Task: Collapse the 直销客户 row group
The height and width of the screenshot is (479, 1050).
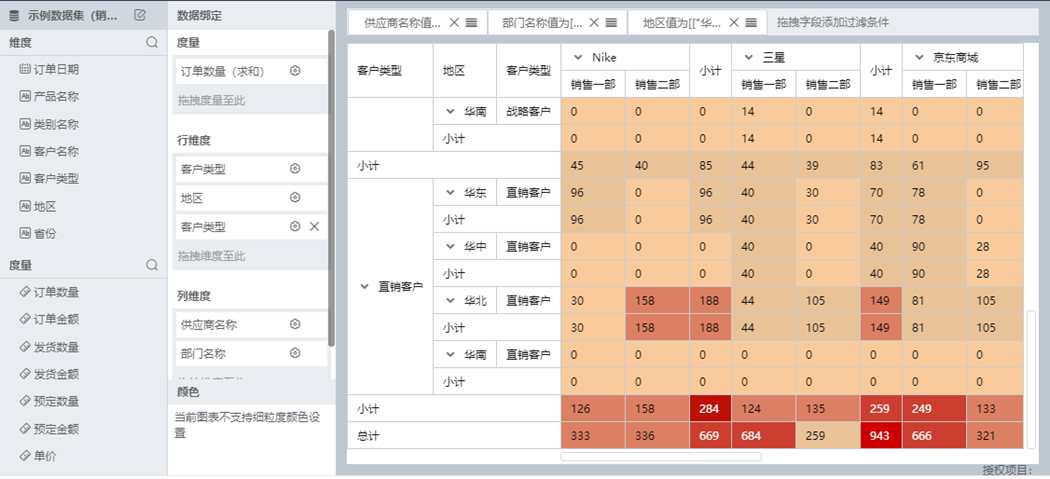Action: [x=364, y=286]
